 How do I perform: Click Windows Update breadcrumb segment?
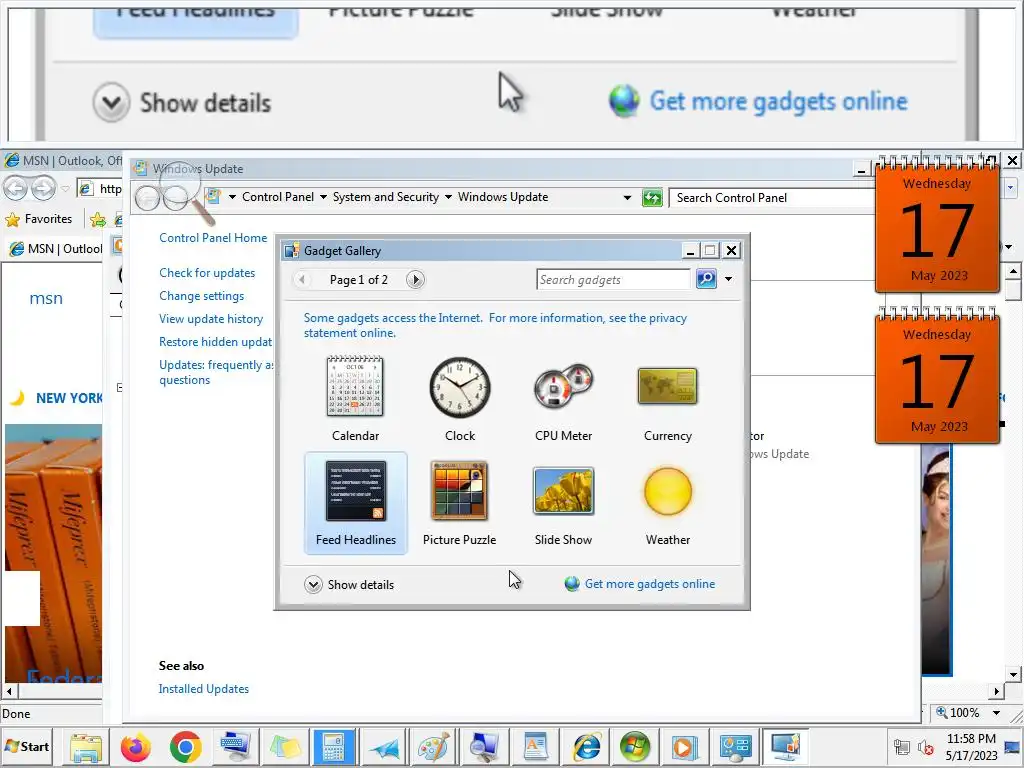click(x=503, y=197)
